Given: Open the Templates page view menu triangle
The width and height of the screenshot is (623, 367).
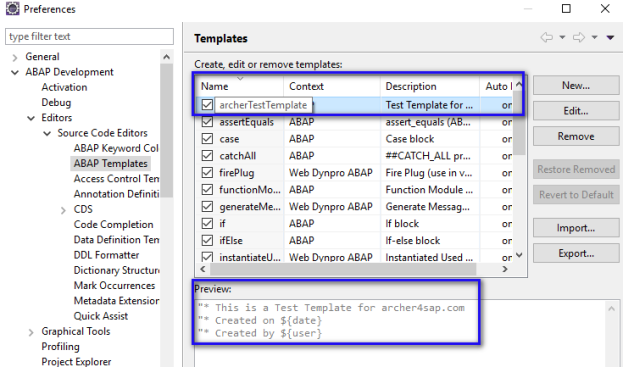Looking at the screenshot, I should click(610, 37).
